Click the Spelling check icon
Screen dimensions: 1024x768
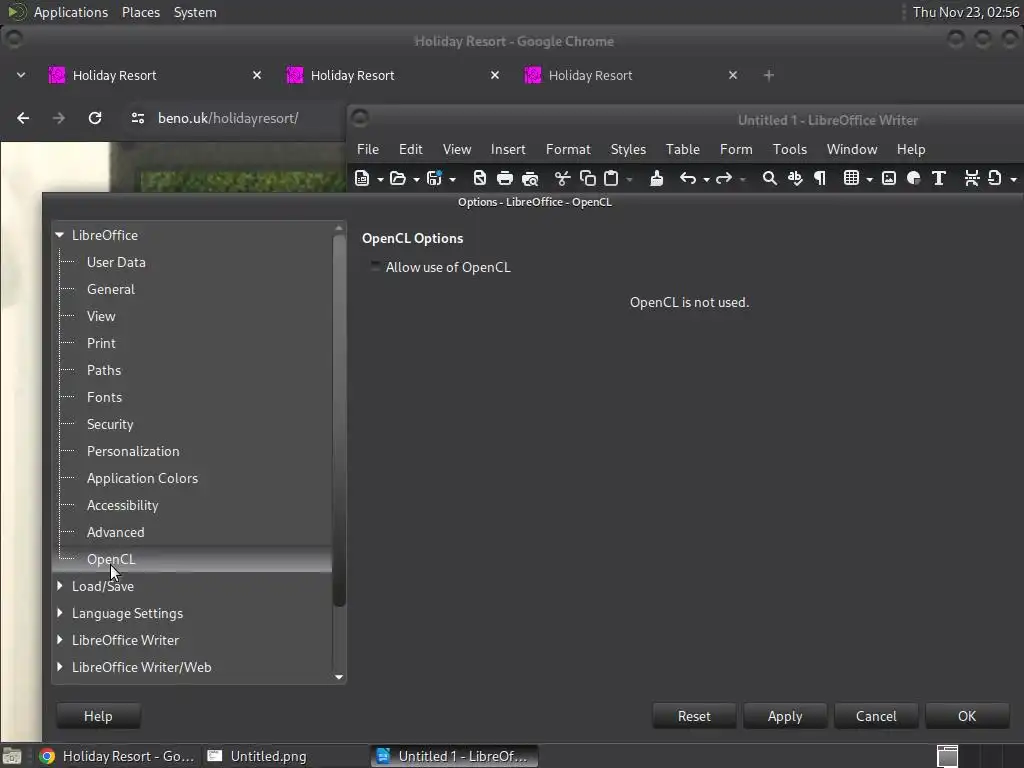[x=795, y=178]
